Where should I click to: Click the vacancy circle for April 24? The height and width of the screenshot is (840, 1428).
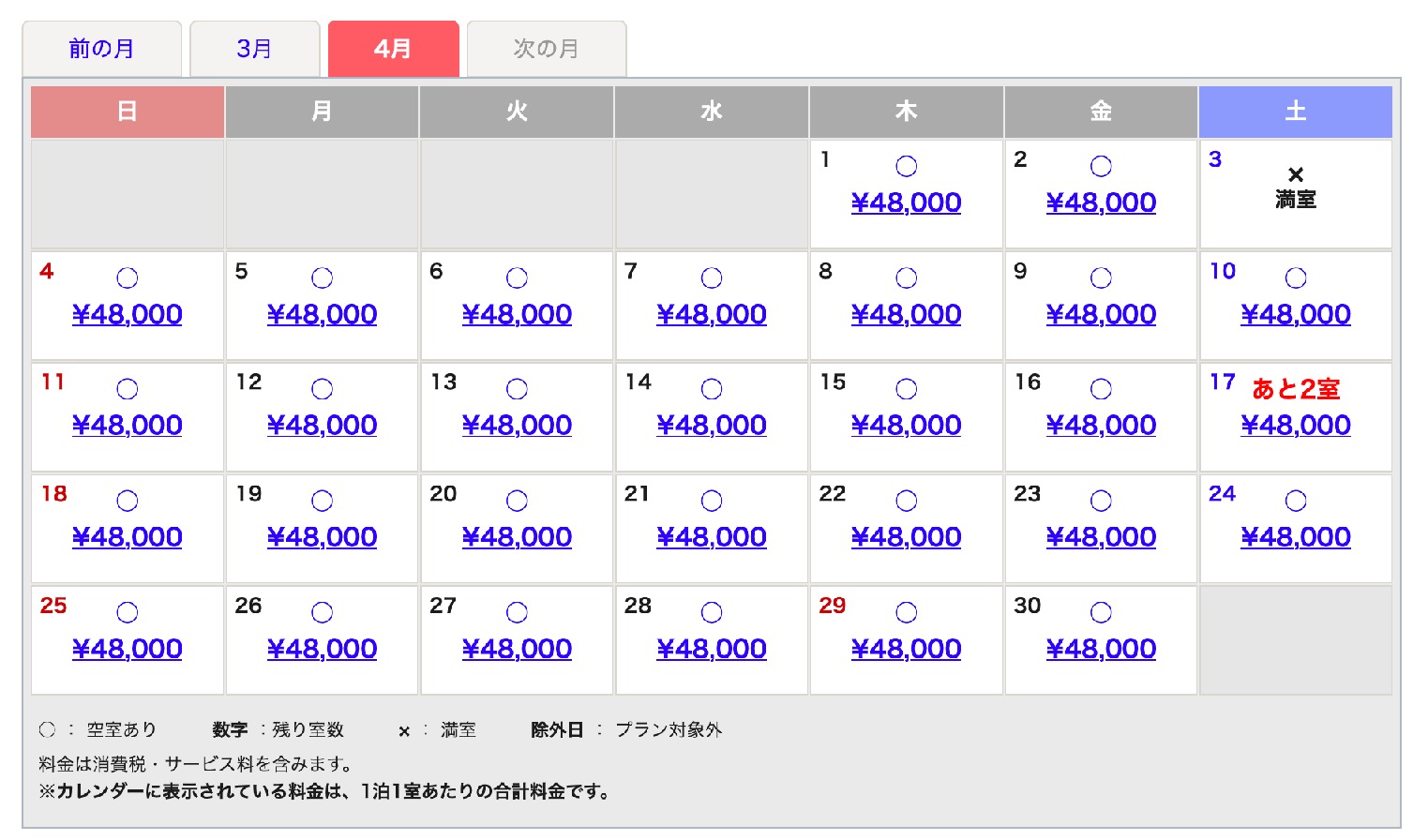point(1296,501)
